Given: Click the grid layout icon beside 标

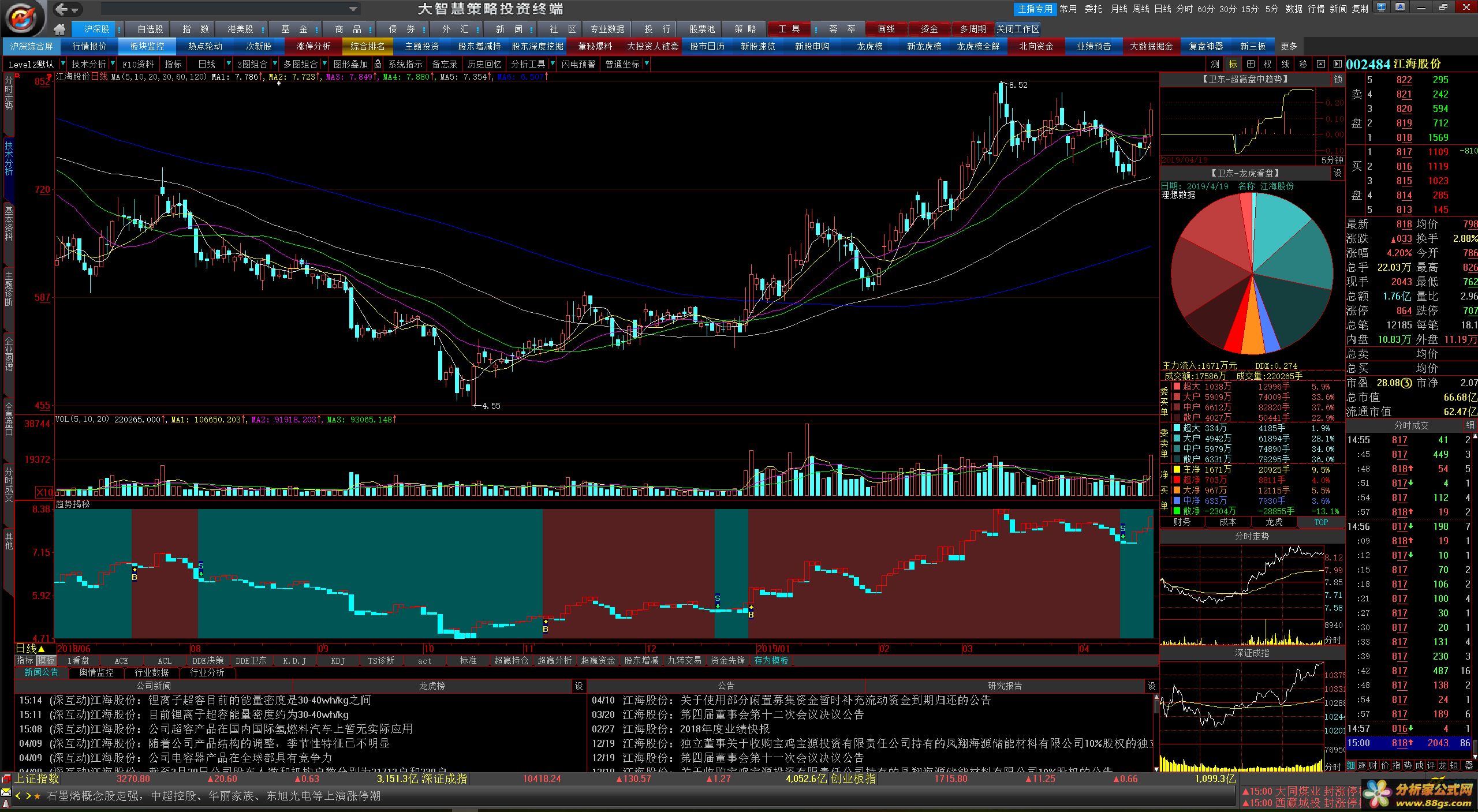Looking at the screenshot, I should [x=1250, y=64].
